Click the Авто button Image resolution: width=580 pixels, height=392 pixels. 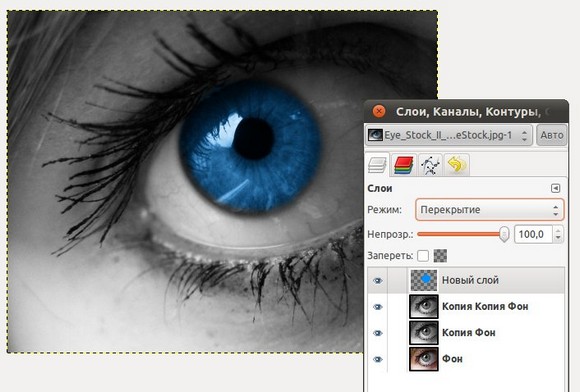pos(552,135)
